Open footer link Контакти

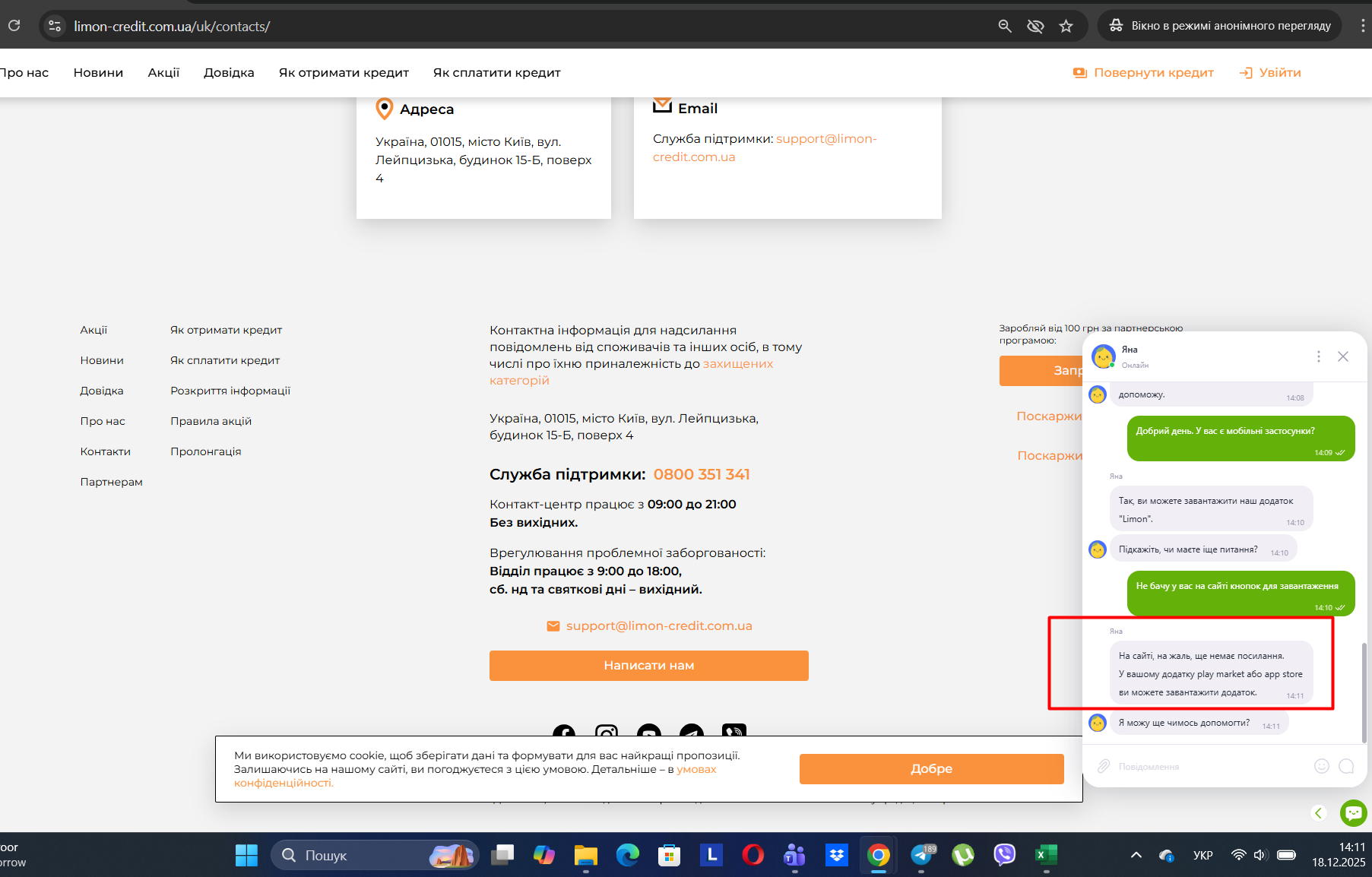coord(105,451)
